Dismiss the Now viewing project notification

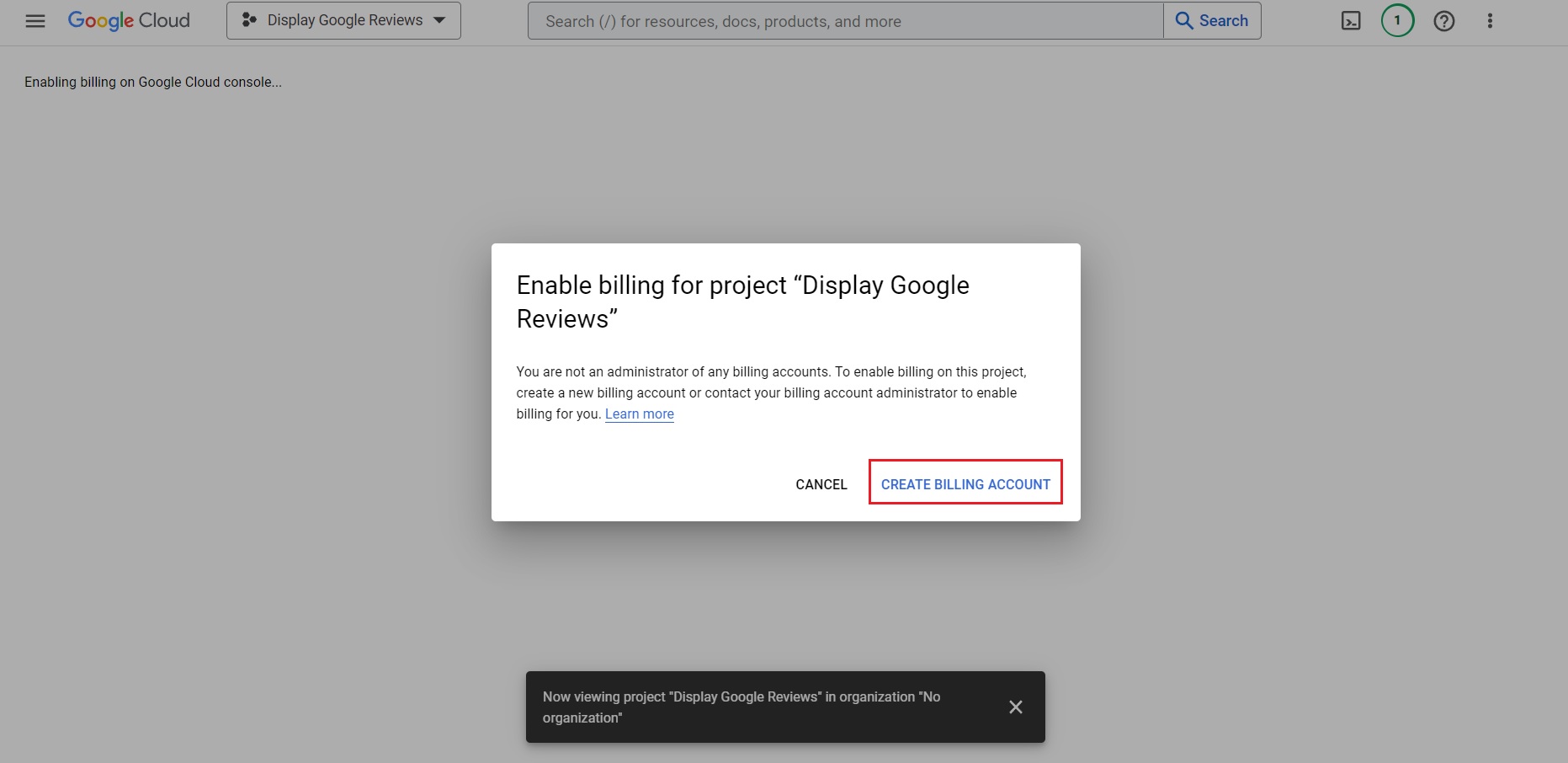1016,707
